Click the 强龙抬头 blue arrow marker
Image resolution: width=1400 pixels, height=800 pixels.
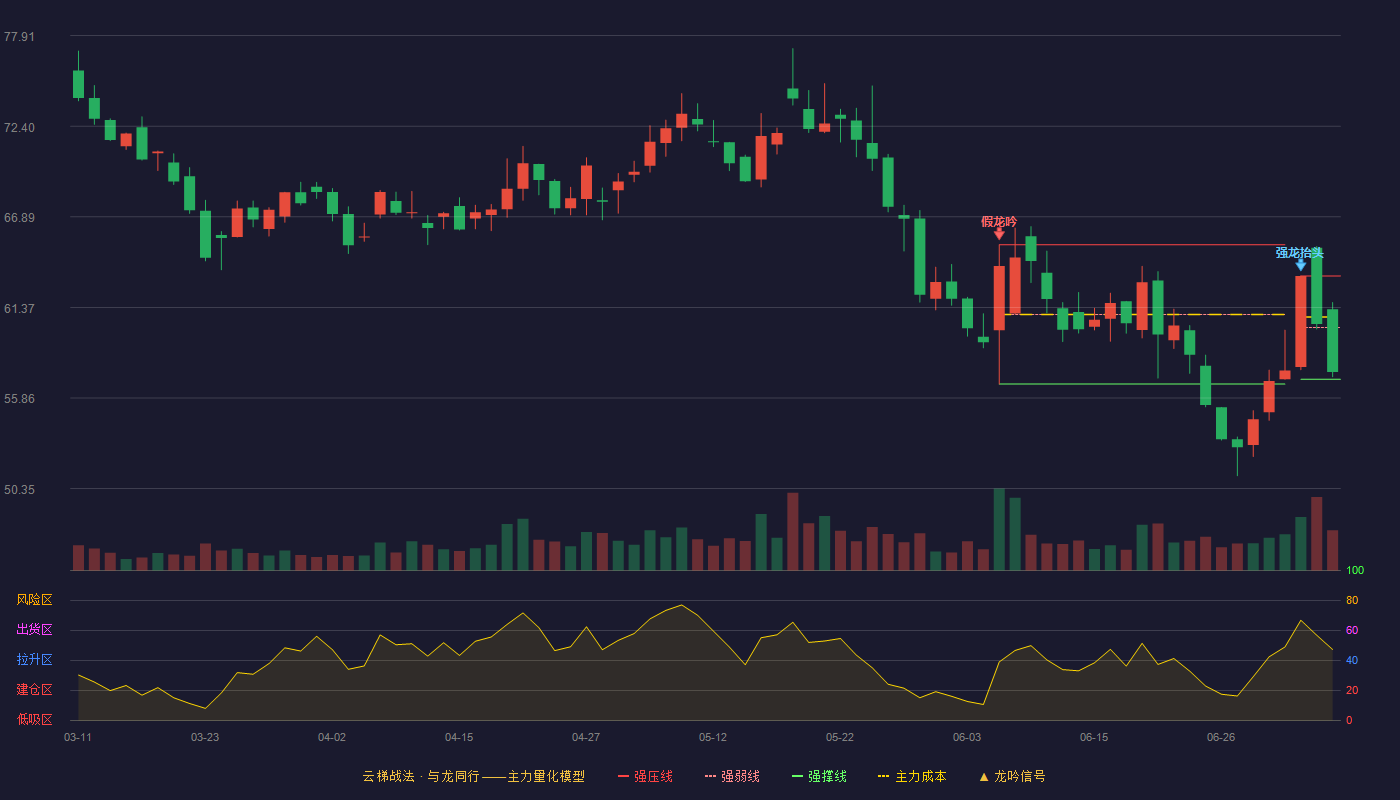click(x=1300, y=265)
